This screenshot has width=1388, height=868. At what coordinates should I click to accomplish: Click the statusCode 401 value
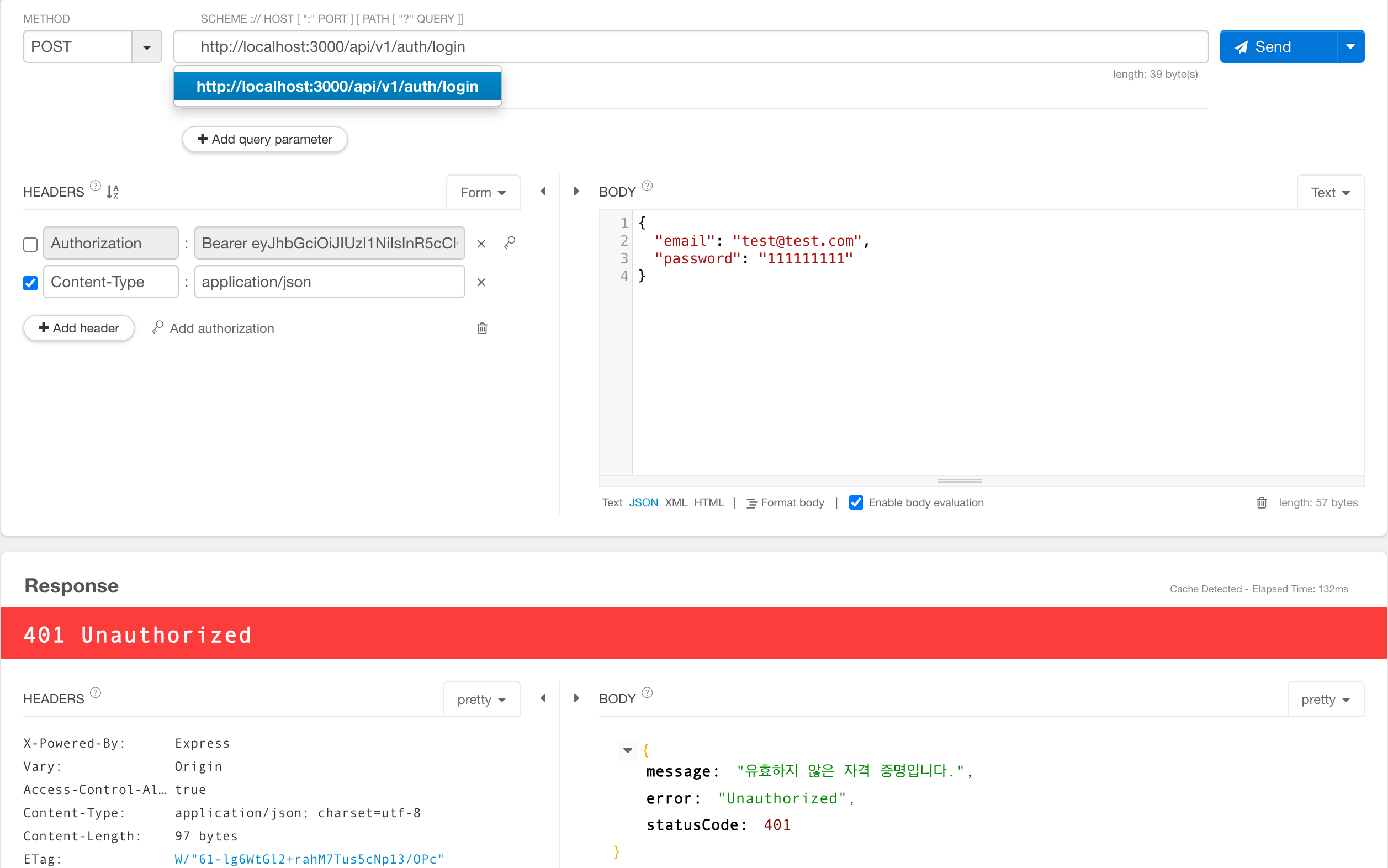[777, 825]
